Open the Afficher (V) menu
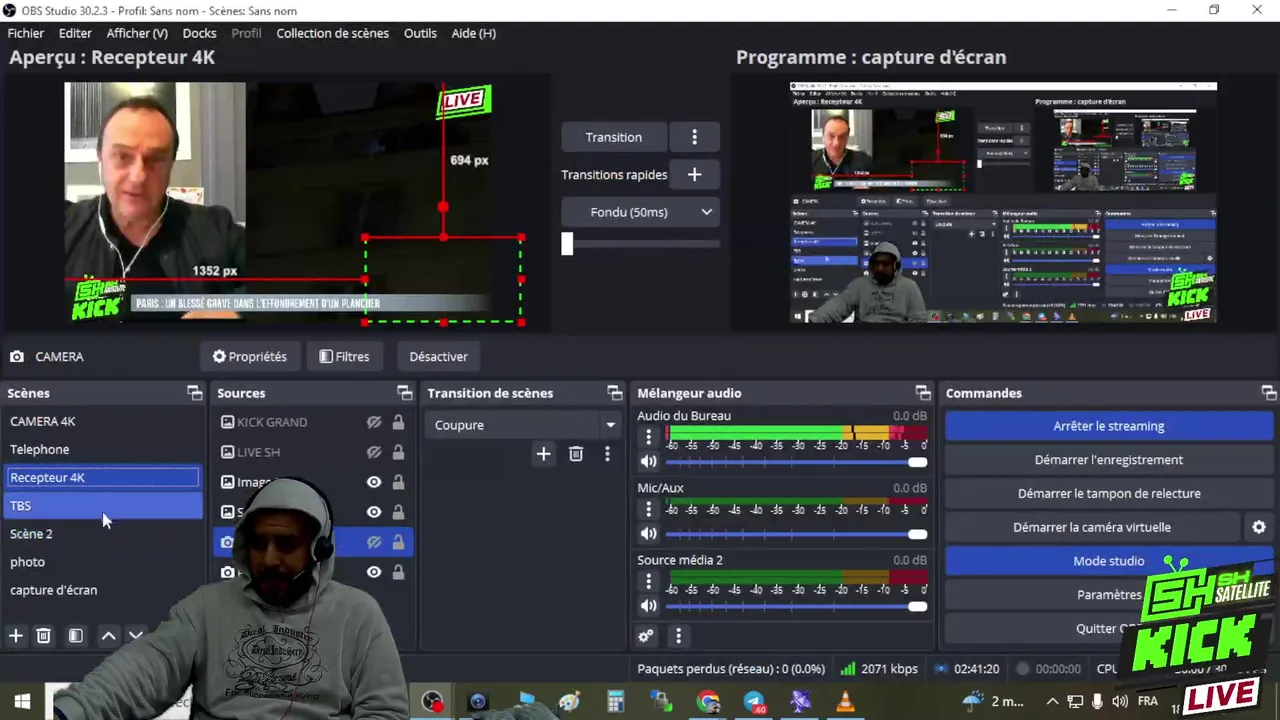This screenshot has height=720, width=1280. tap(137, 33)
